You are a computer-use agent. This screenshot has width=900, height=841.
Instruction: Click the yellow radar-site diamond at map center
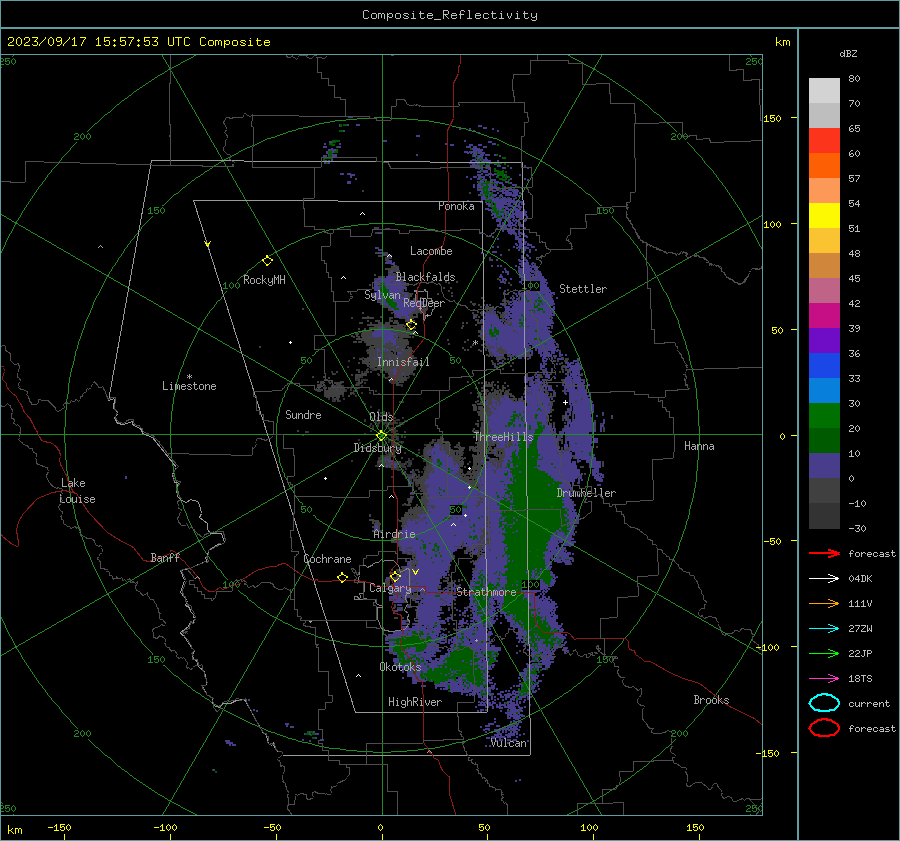coord(381,436)
